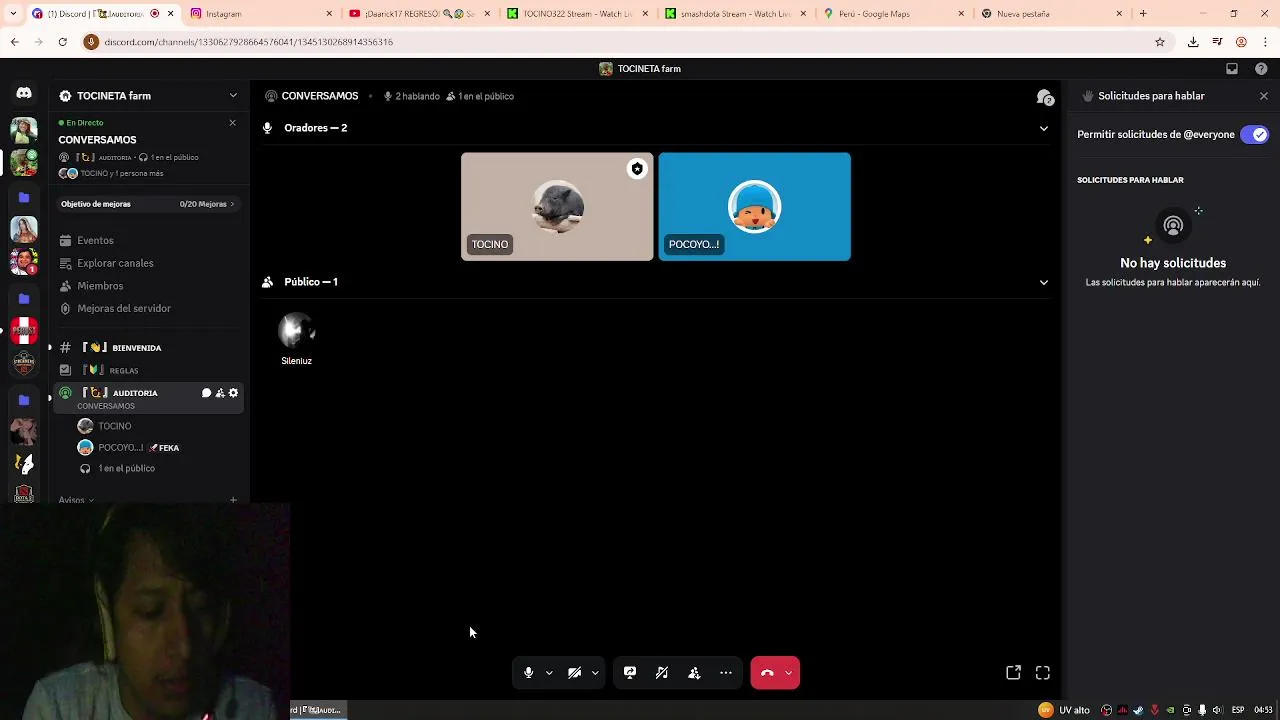This screenshot has height=720, width=1280.
Task: Open the PERUST server icon
Action: pyautogui.click(x=24, y=331)
